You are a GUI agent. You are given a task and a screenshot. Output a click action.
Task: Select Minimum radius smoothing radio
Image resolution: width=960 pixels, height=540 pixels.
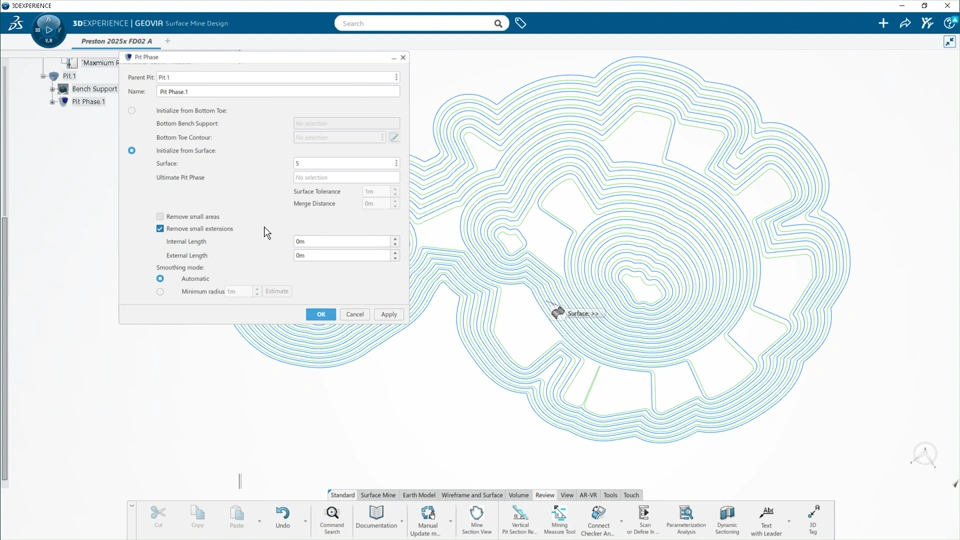(x=160, y=291)
